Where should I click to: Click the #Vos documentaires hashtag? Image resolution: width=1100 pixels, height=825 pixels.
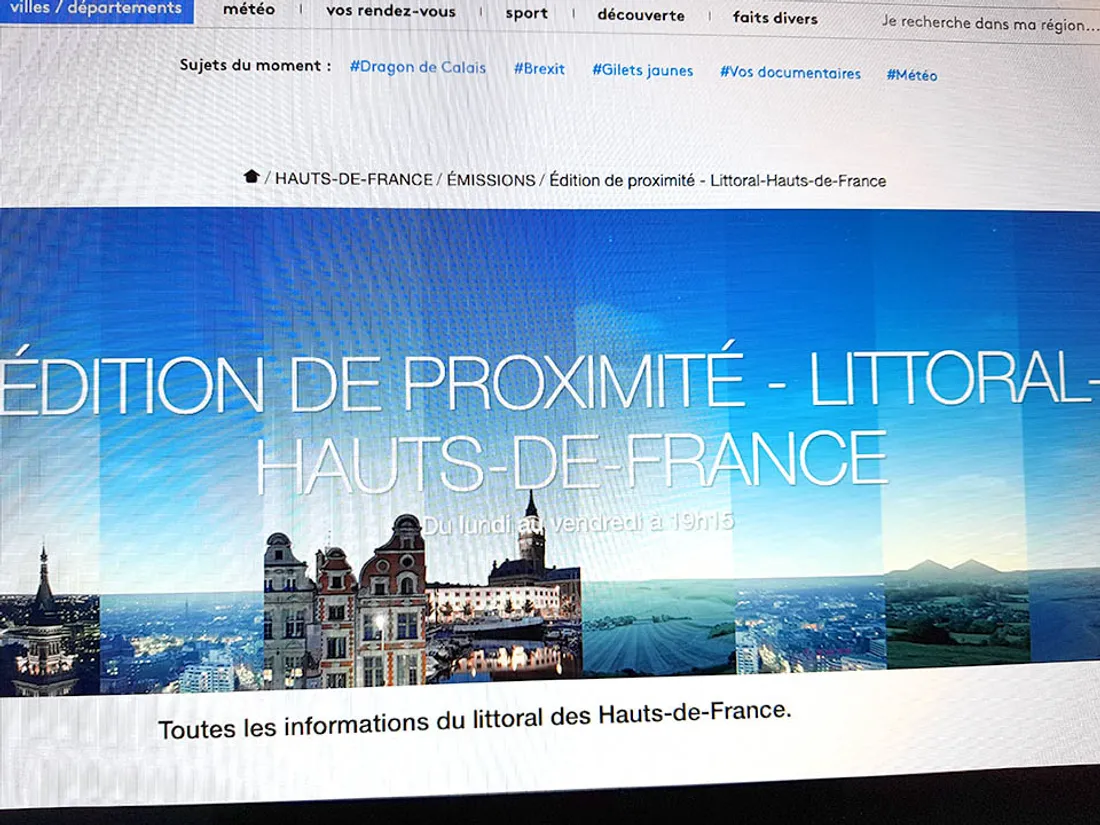coord(790,73)
